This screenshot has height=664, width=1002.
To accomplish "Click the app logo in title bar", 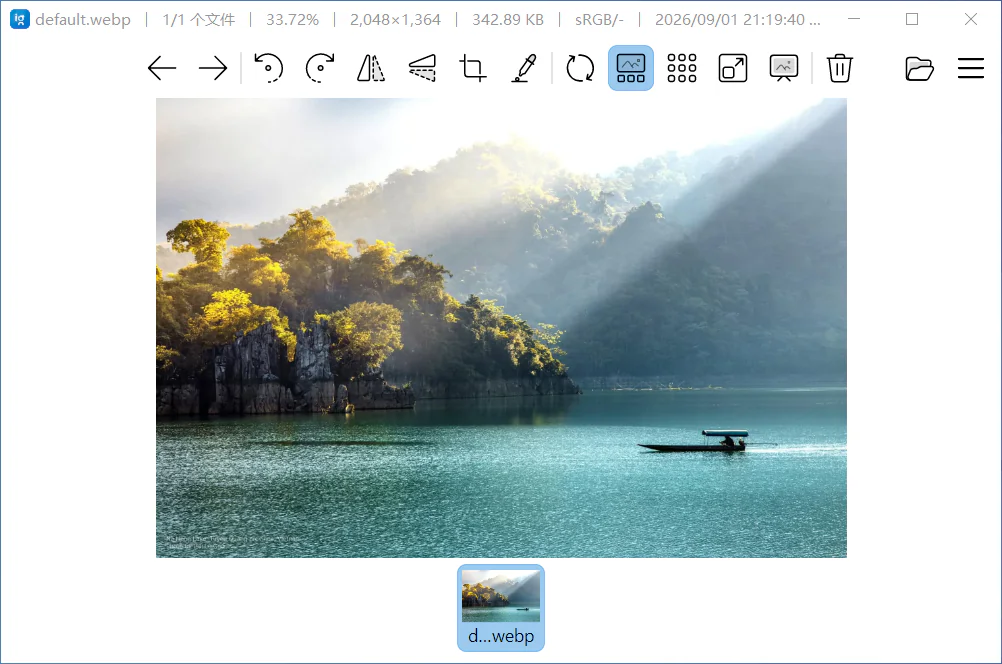I will click(20, 20).
